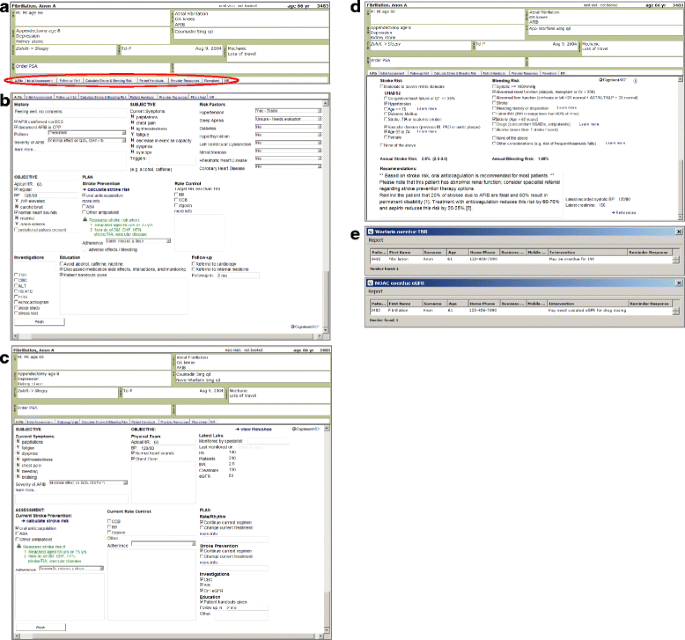The width and height of the screenshot is (685, 640).
Task: Click the vertical scrollbar of panel c form
Action: tap(327, 531)
